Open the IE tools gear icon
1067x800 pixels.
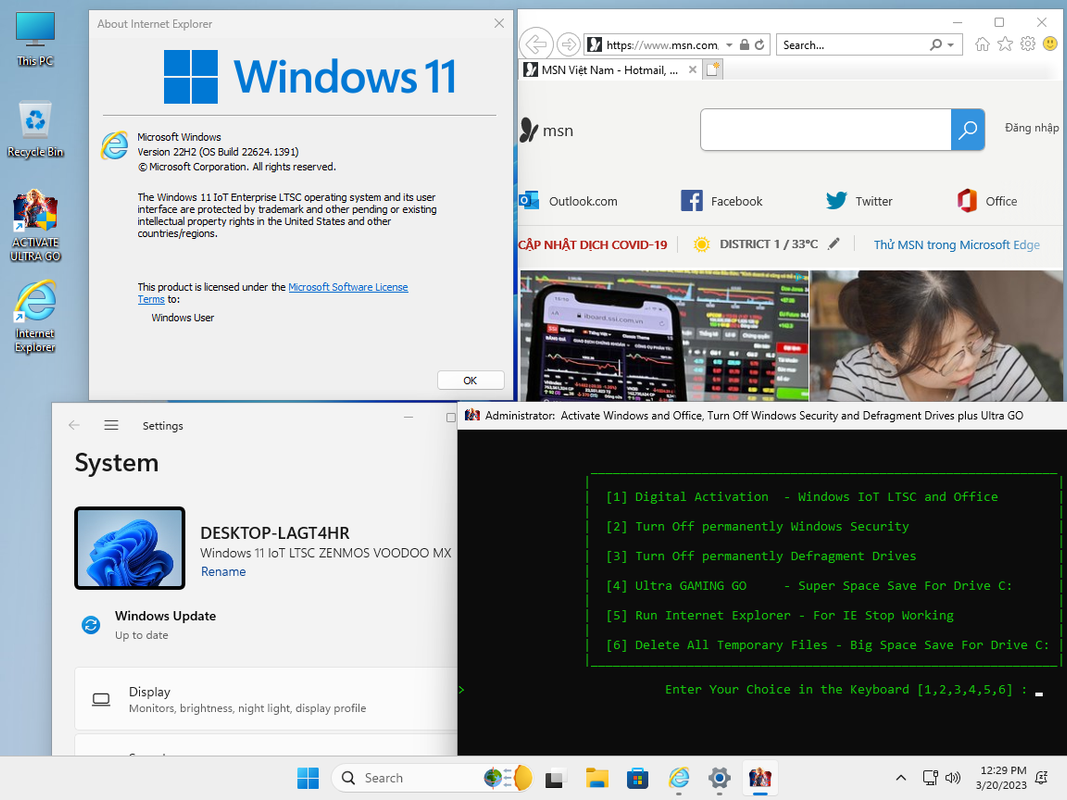tap(1028, 44)
